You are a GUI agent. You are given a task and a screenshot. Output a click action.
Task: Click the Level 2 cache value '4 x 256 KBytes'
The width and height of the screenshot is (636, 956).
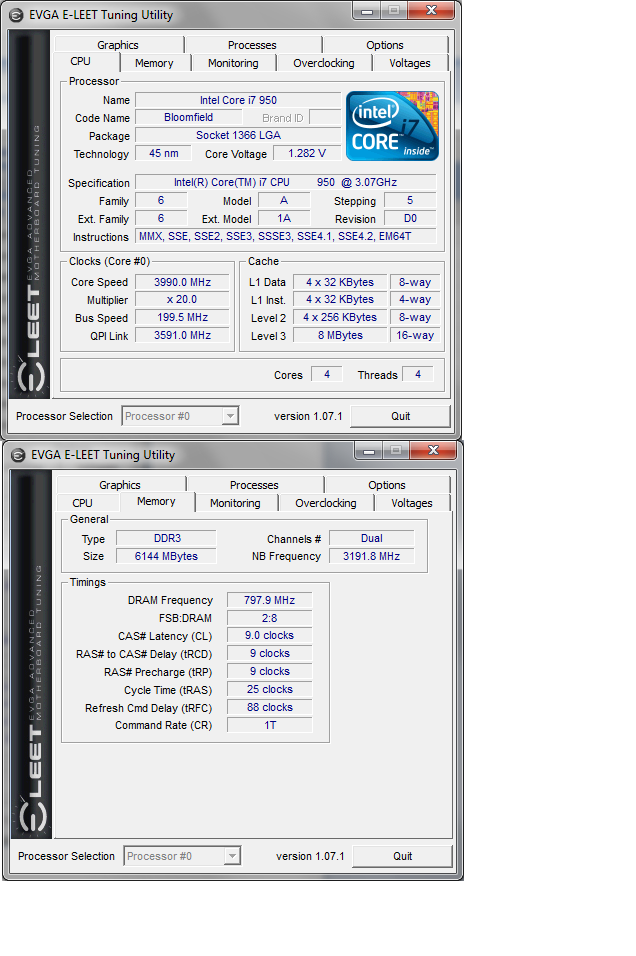pos(340,318)
